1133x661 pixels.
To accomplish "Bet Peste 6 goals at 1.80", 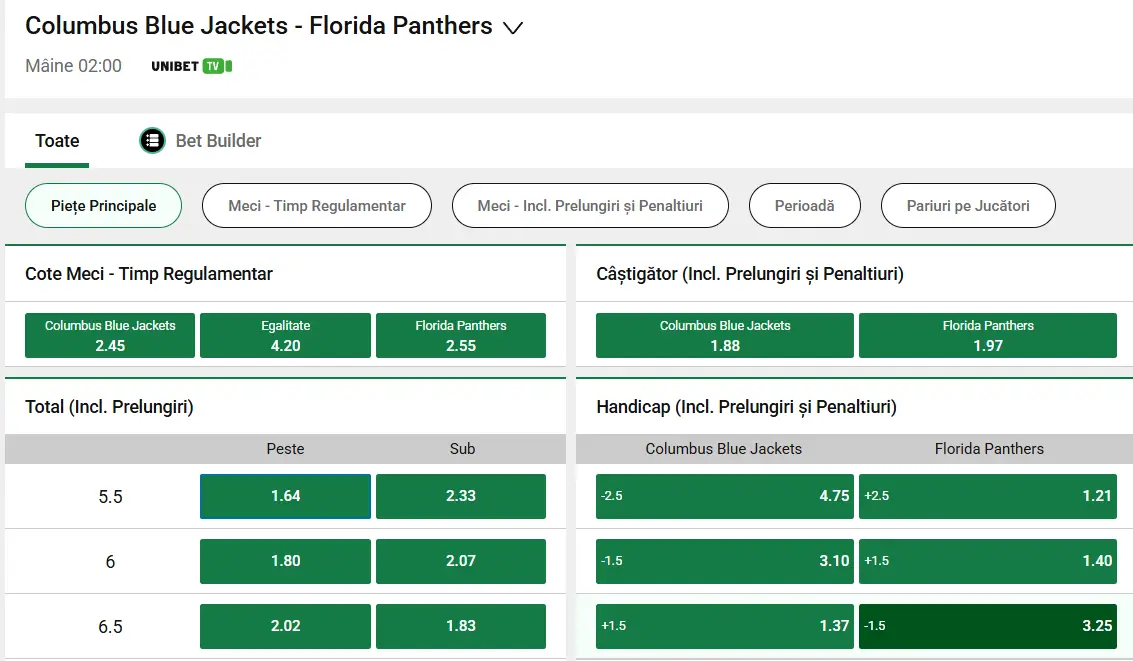I will (284, 561).
